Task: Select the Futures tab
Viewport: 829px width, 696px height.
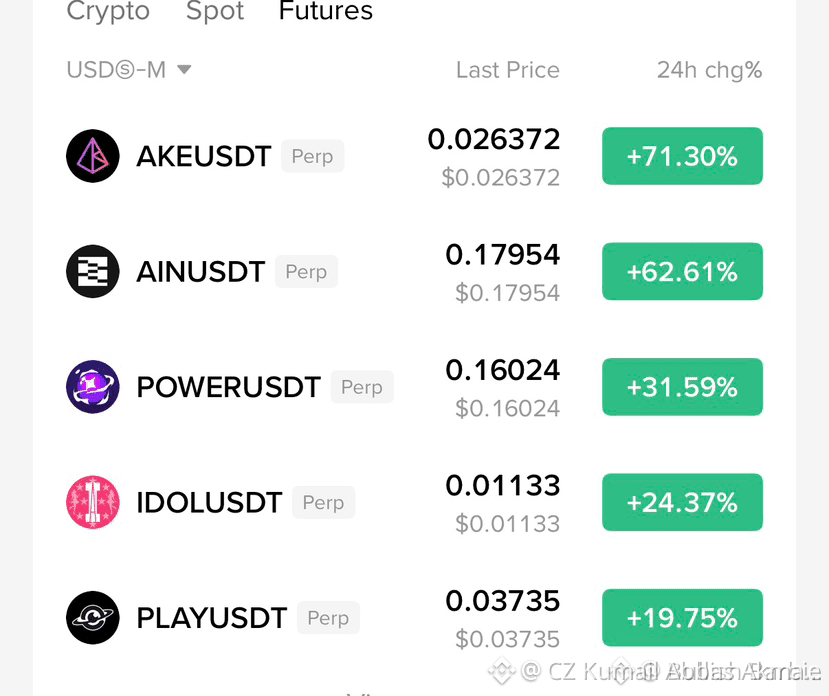Action: [x=326, y=10]
